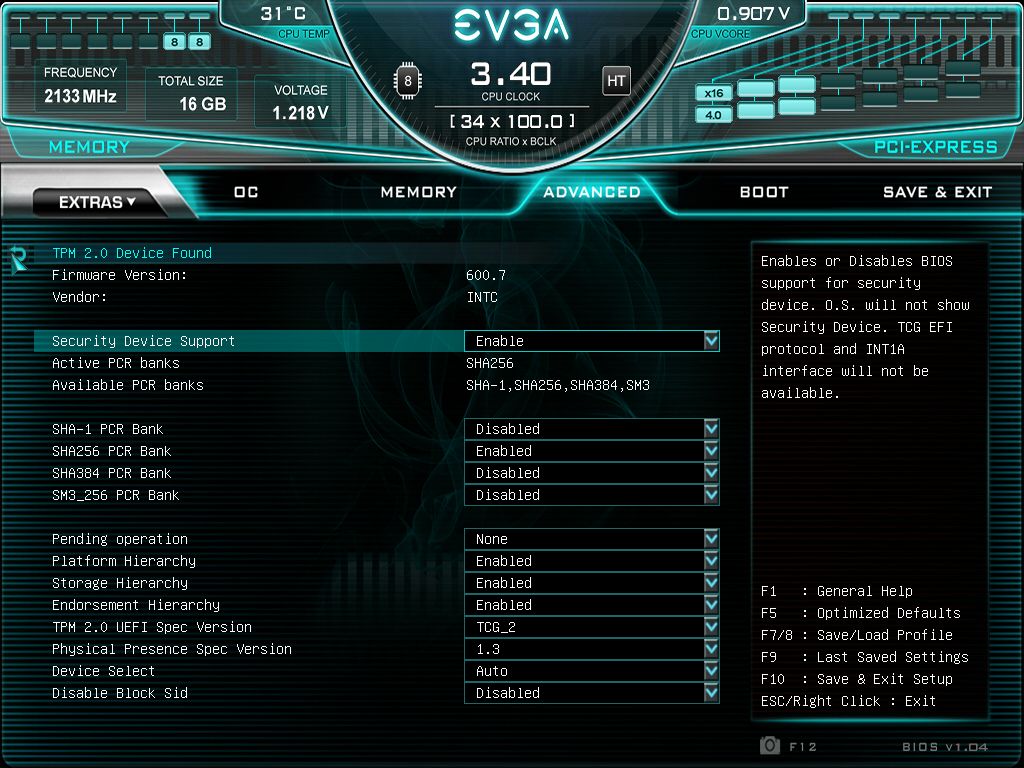The width and height of the screenshot is (1024, 768).
Task: Click the first populated memory slot marked 8
Action: (x=174, y=42)
